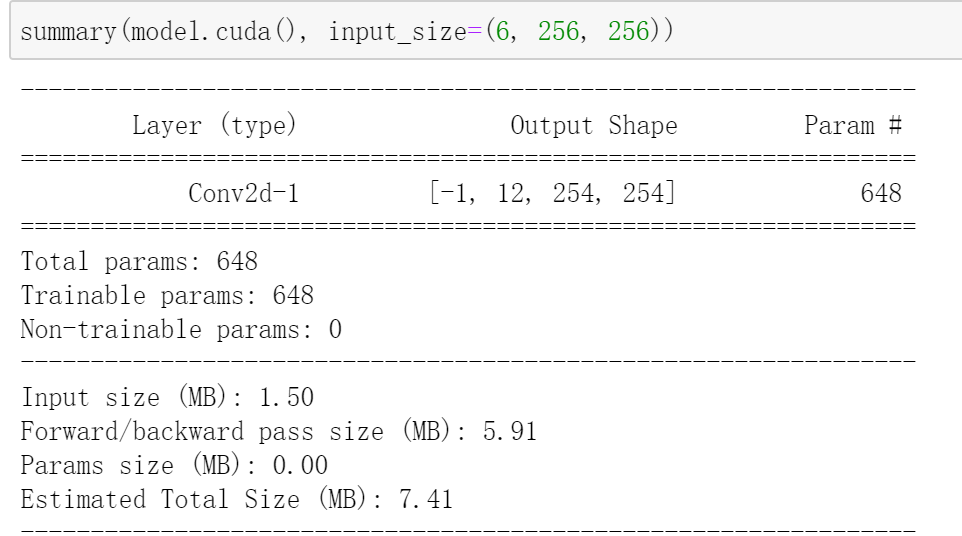
Task: Click the output shape [-1, 12, 254, 254]
Action: (x=552, y=193)
